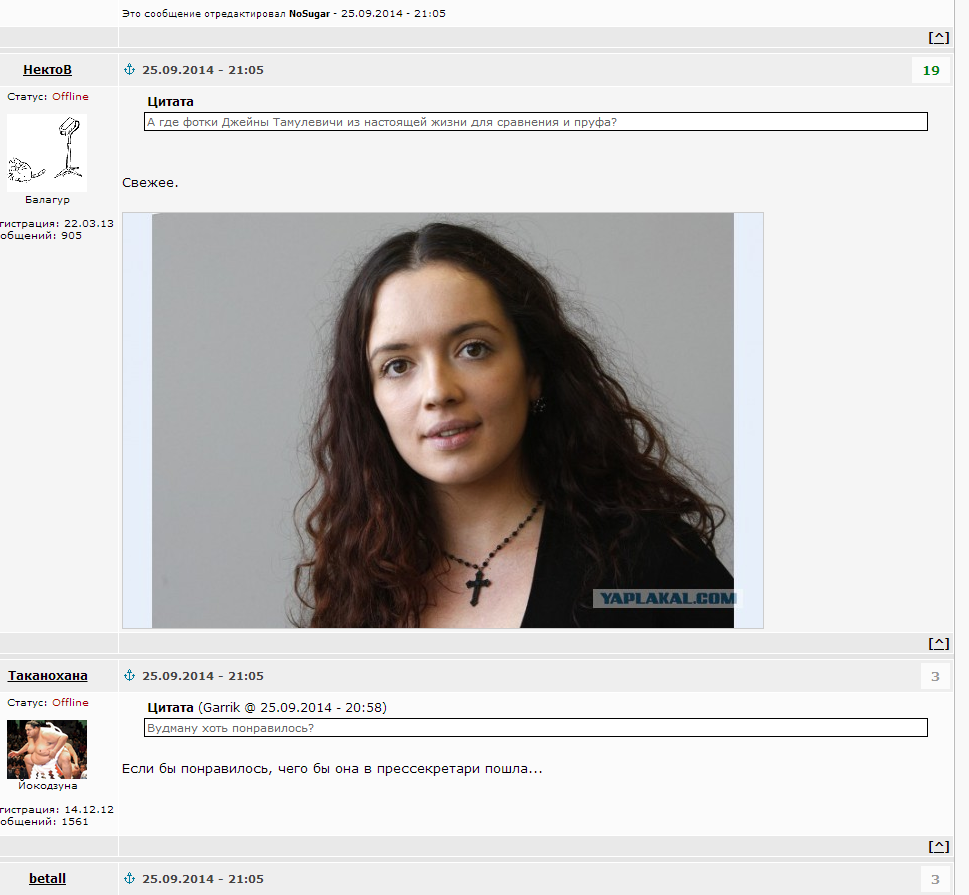Screen dimensions: 969x895
Task: Open the woman's portrait photo in post
Action: 442,420
